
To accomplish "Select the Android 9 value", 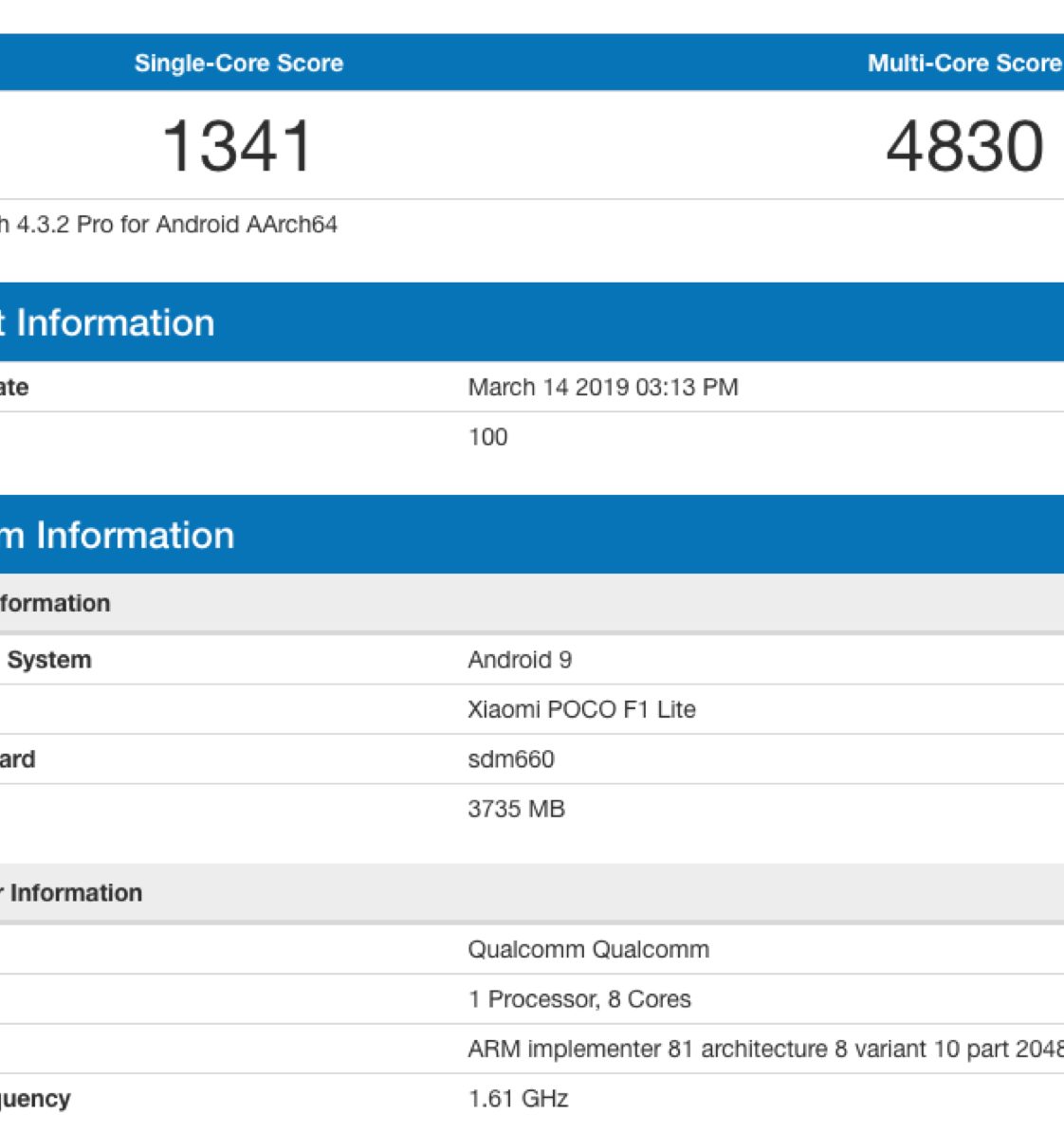I will coord(519,660).
